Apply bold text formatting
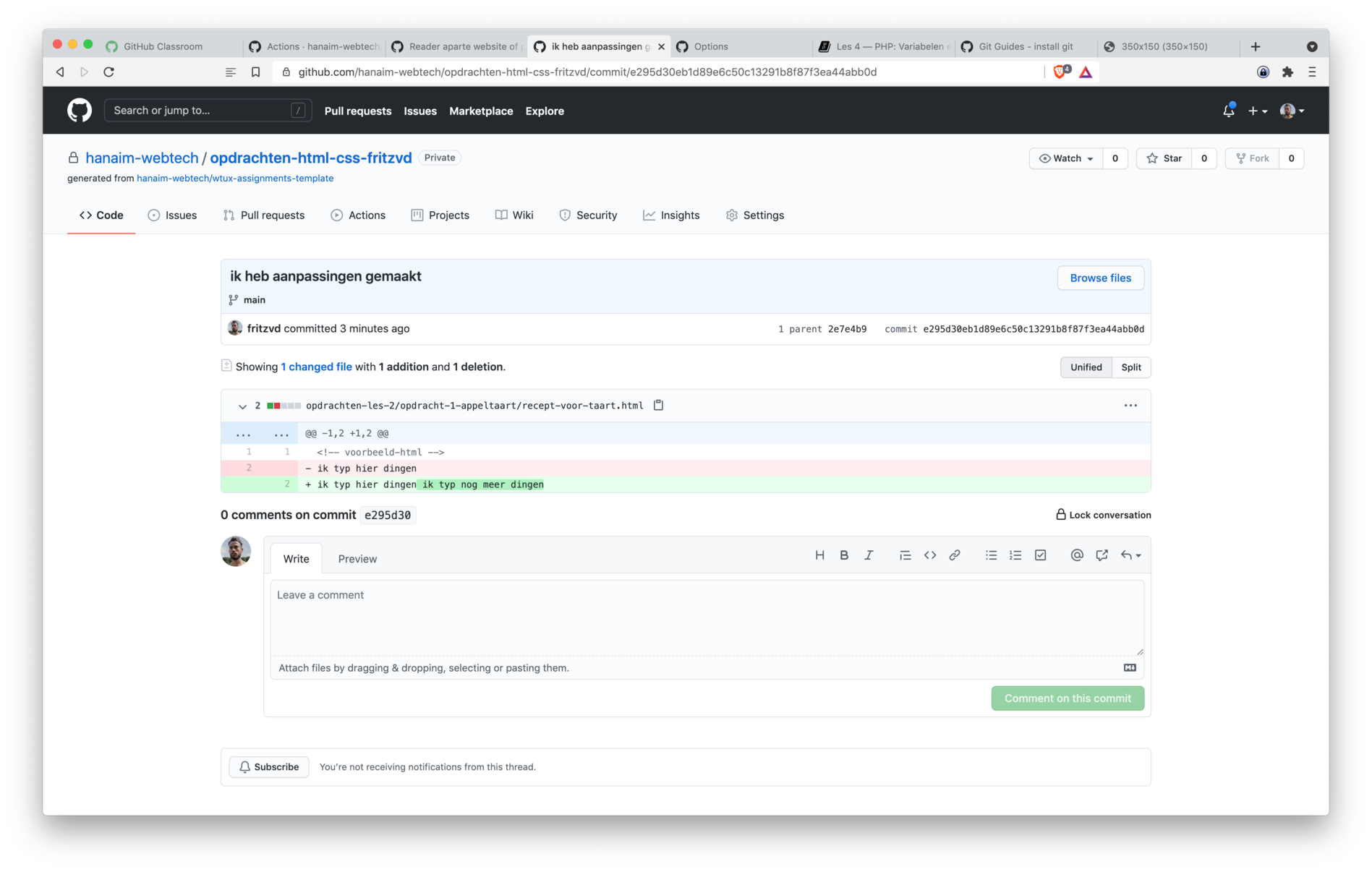The width and height of the screenshot is (1372, 872). (844, 555)
